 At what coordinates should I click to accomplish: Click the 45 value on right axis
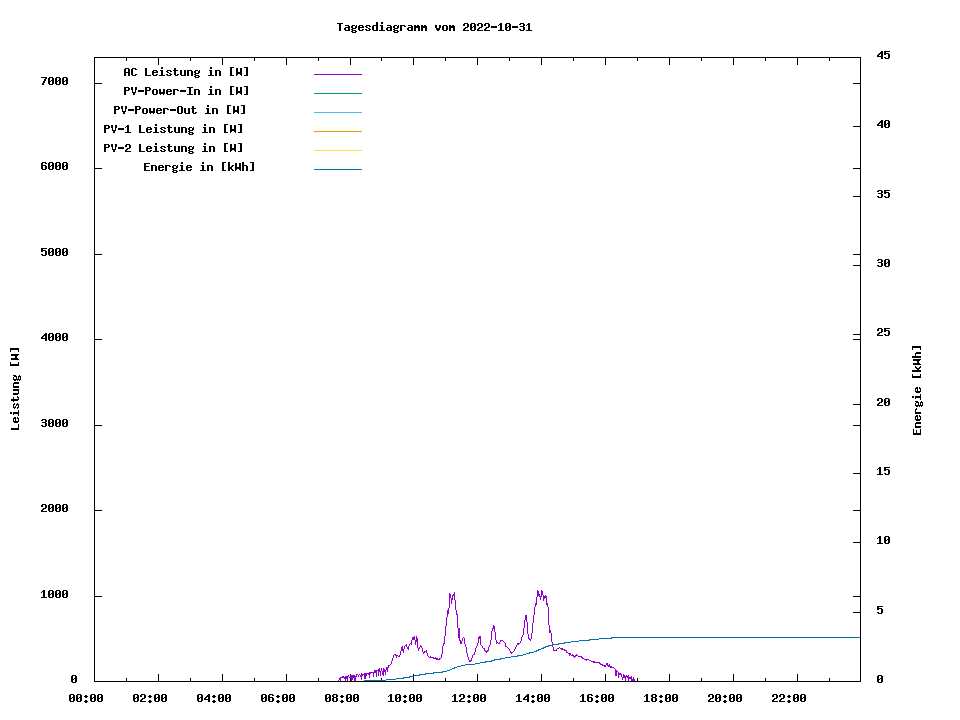(x=883, y=55)
